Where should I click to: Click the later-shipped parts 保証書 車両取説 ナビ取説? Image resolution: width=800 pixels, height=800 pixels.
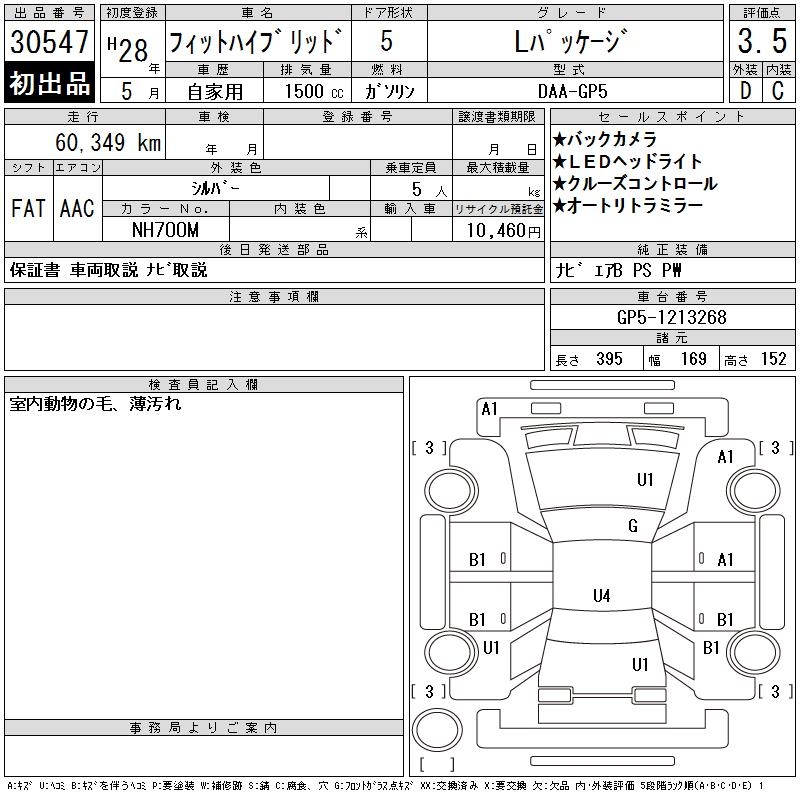109,270
